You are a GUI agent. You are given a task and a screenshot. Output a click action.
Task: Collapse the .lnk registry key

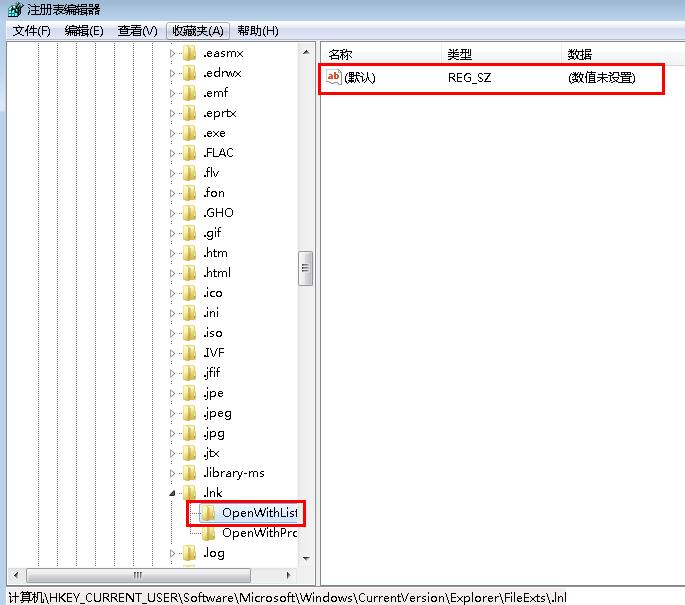click(172, 493)
